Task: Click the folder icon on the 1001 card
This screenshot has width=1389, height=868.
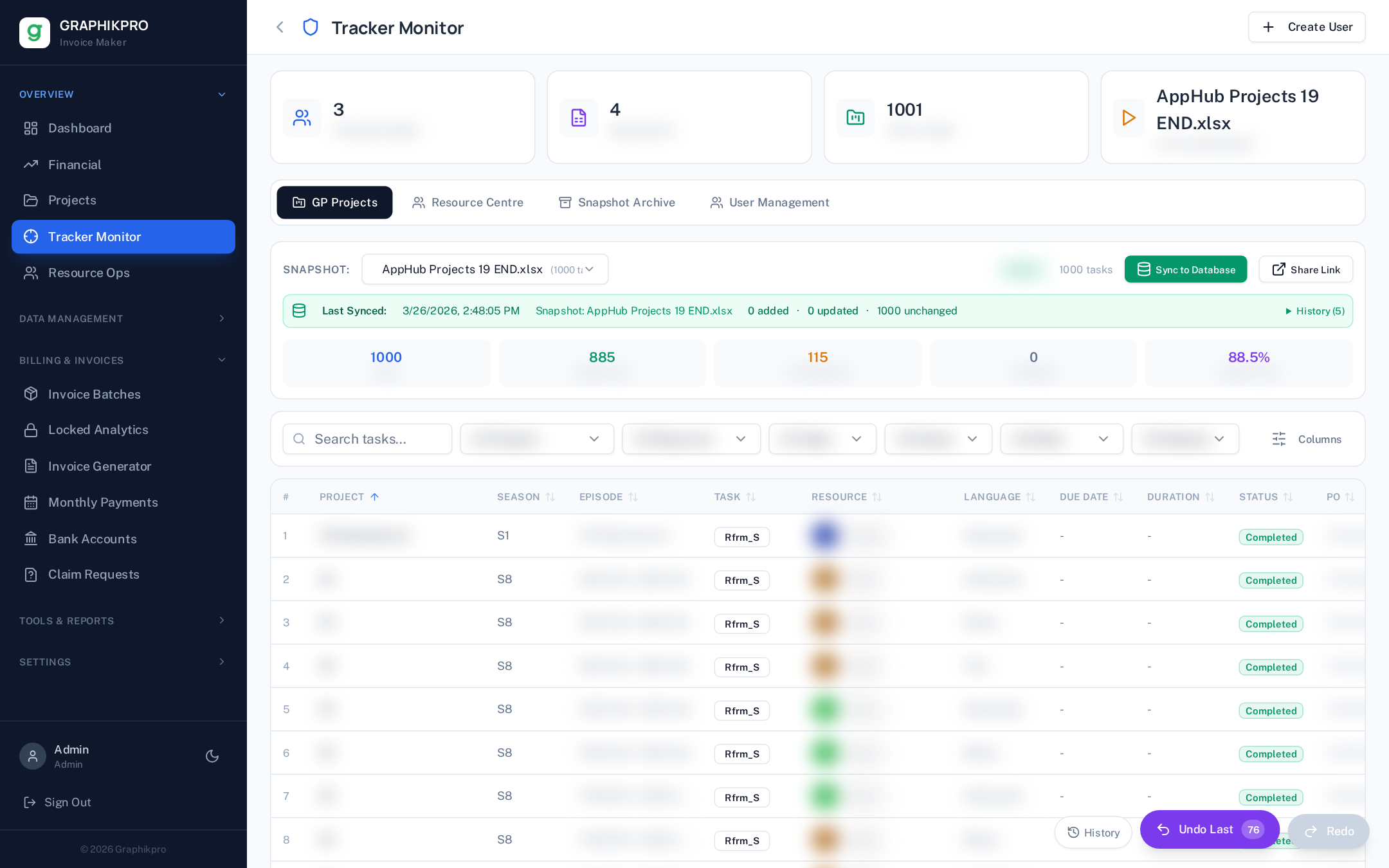Action: (x=855, y=118)
